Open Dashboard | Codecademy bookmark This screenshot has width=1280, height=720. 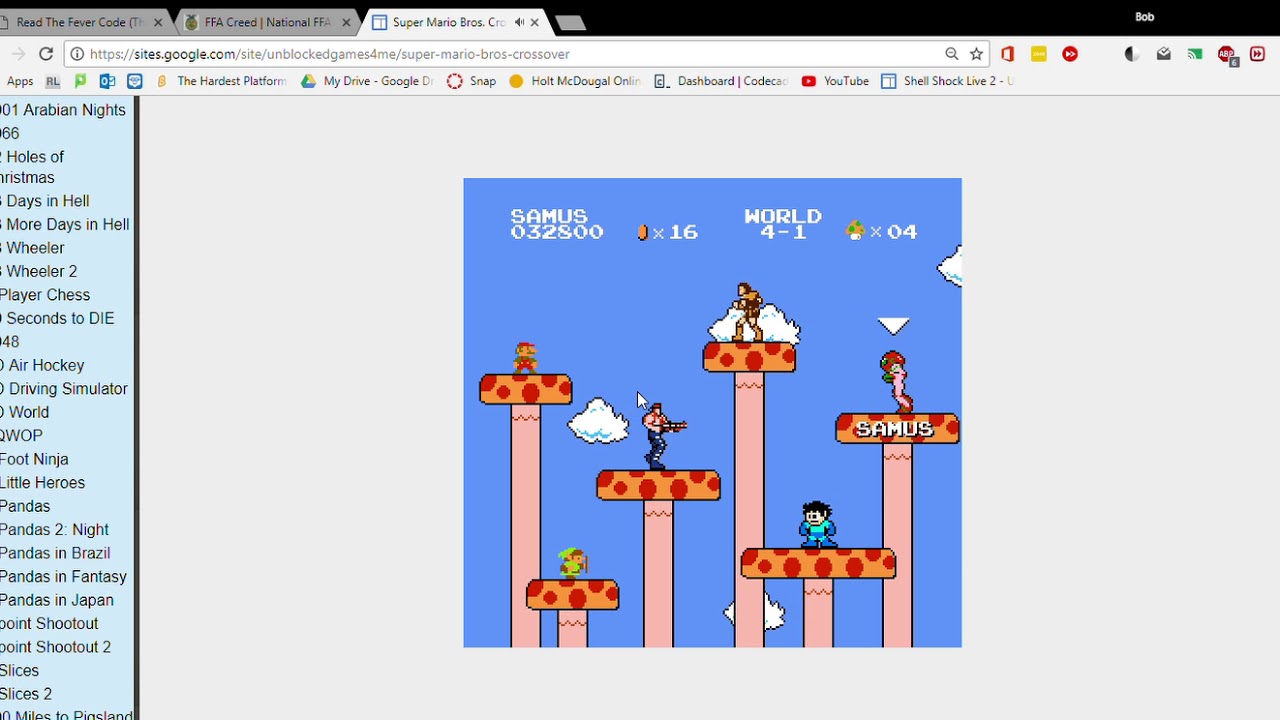[x=721, y=81]
